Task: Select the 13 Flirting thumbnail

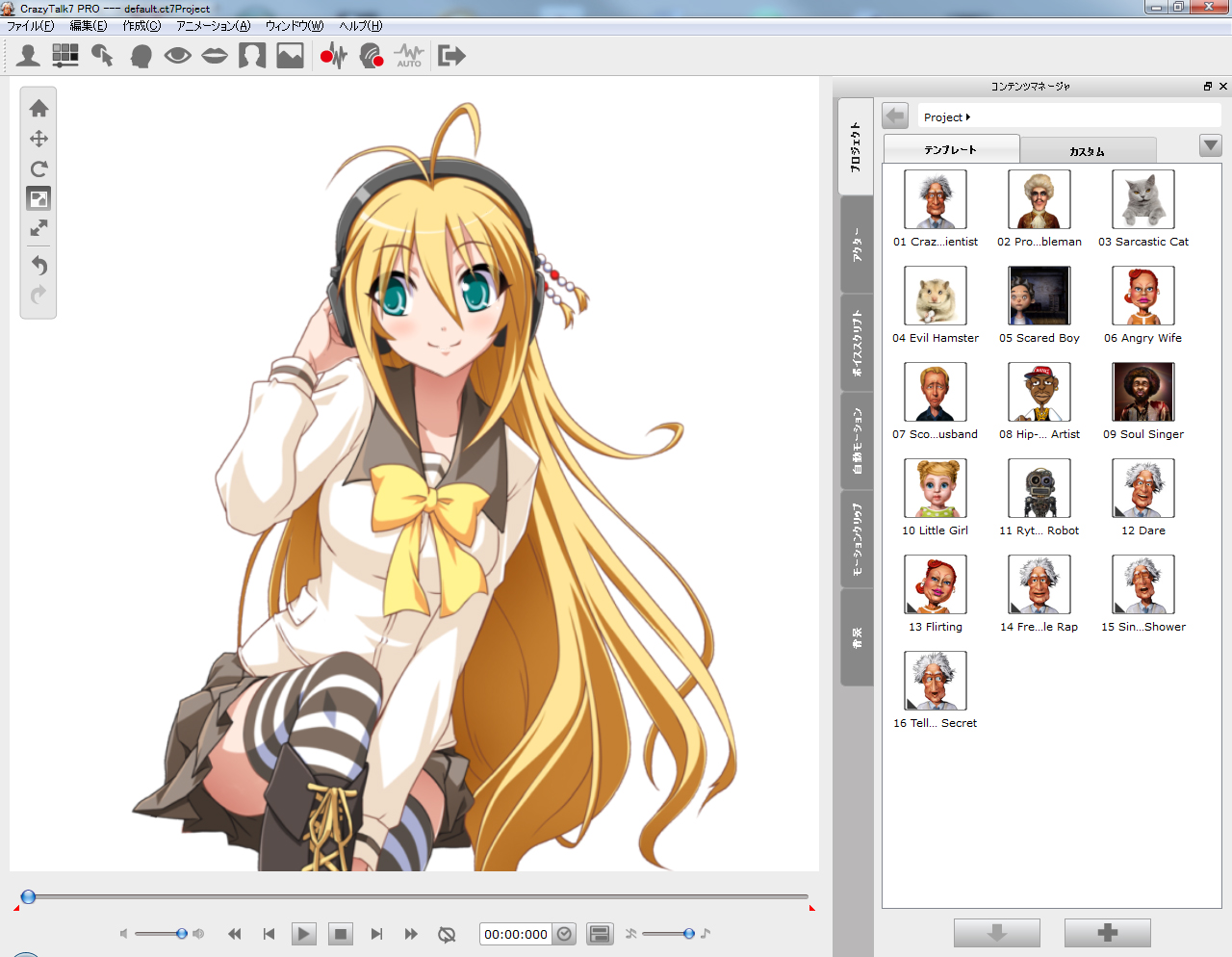Action: tap(936, 584)
